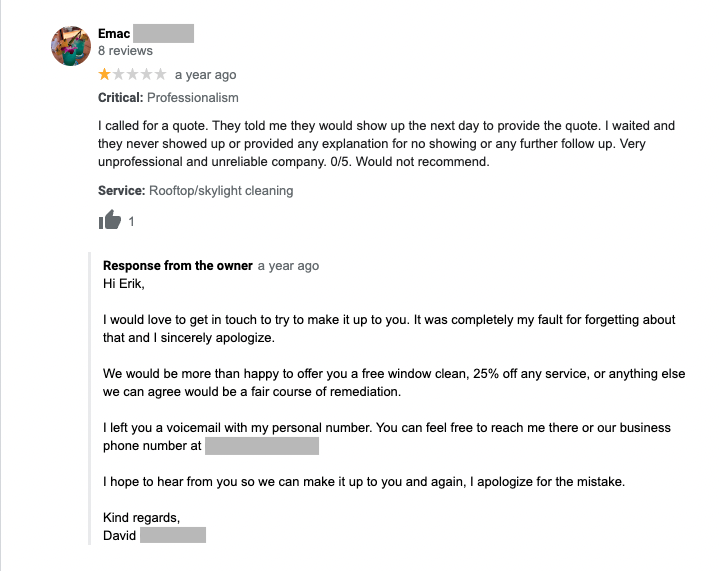Click the 'Hi Erik,' greeting line
719x571 pixels.
(x=124, y=283)
